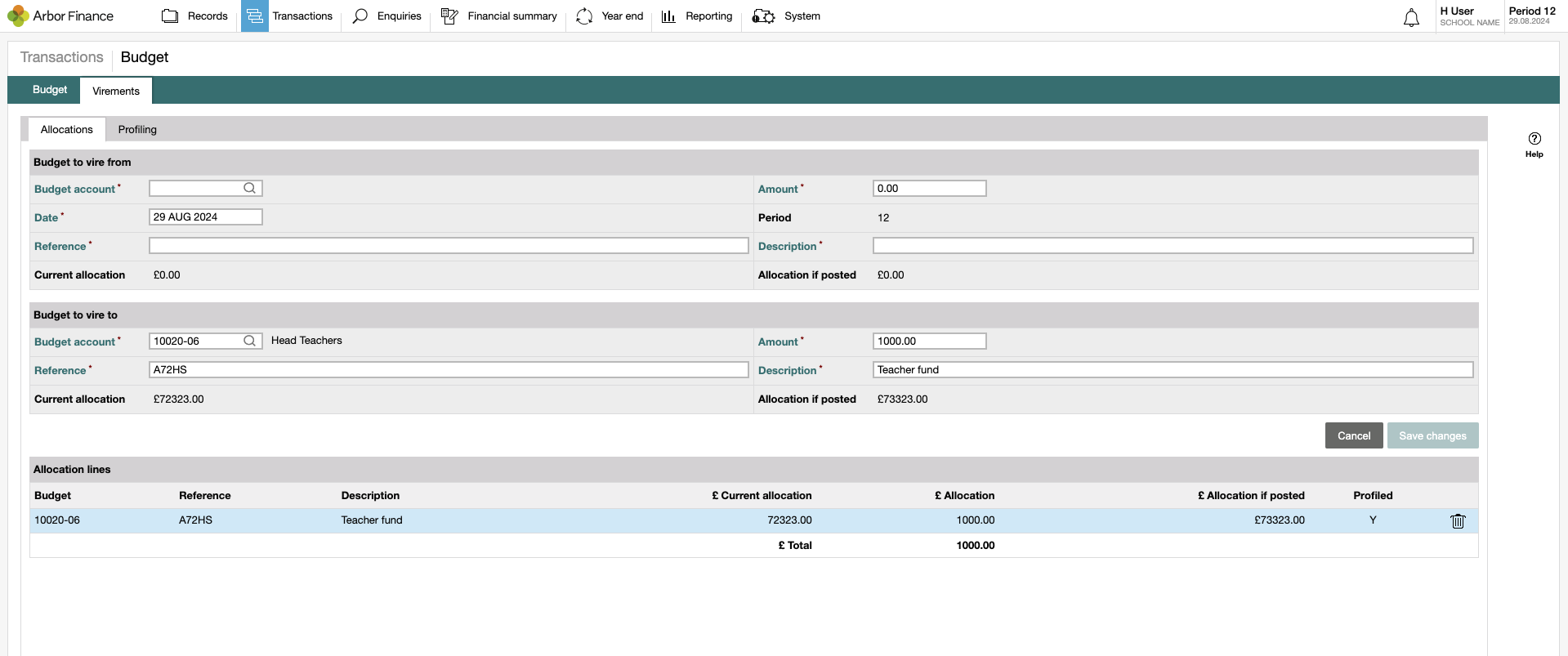1568x656 pixels.
Task: Focus the vire-from Description field
Action: point(1173,245)
